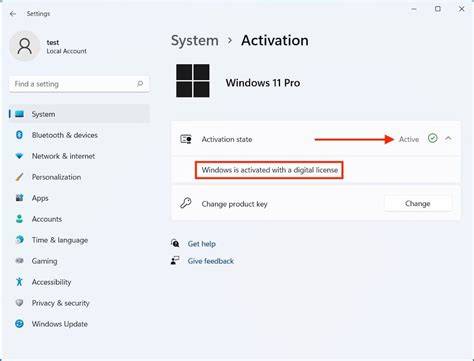Screen dimensions: 474x361
Task: Go to Apps settings
Action: (x=40, y=198)
